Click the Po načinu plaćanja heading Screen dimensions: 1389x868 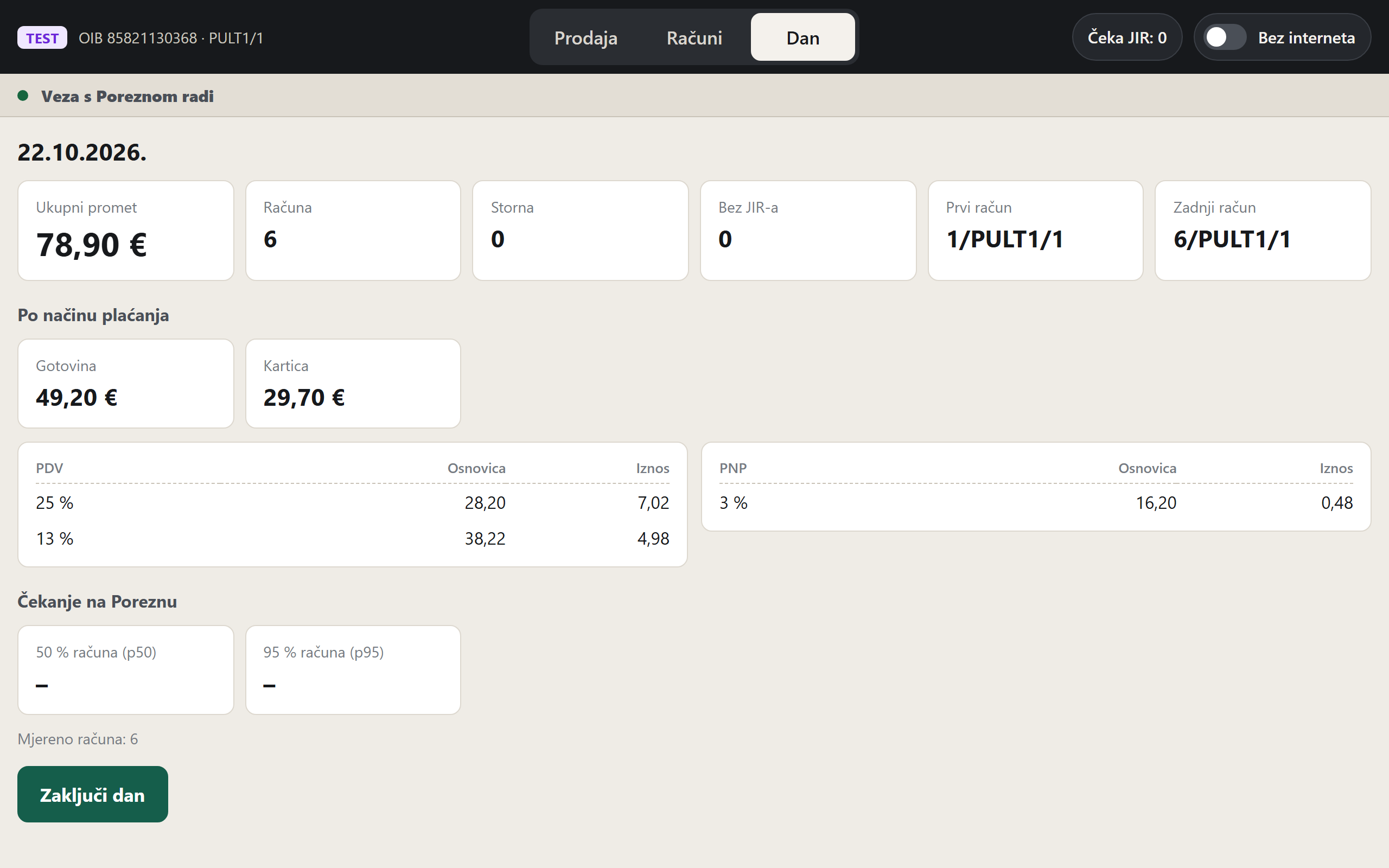tap(93, 315)
